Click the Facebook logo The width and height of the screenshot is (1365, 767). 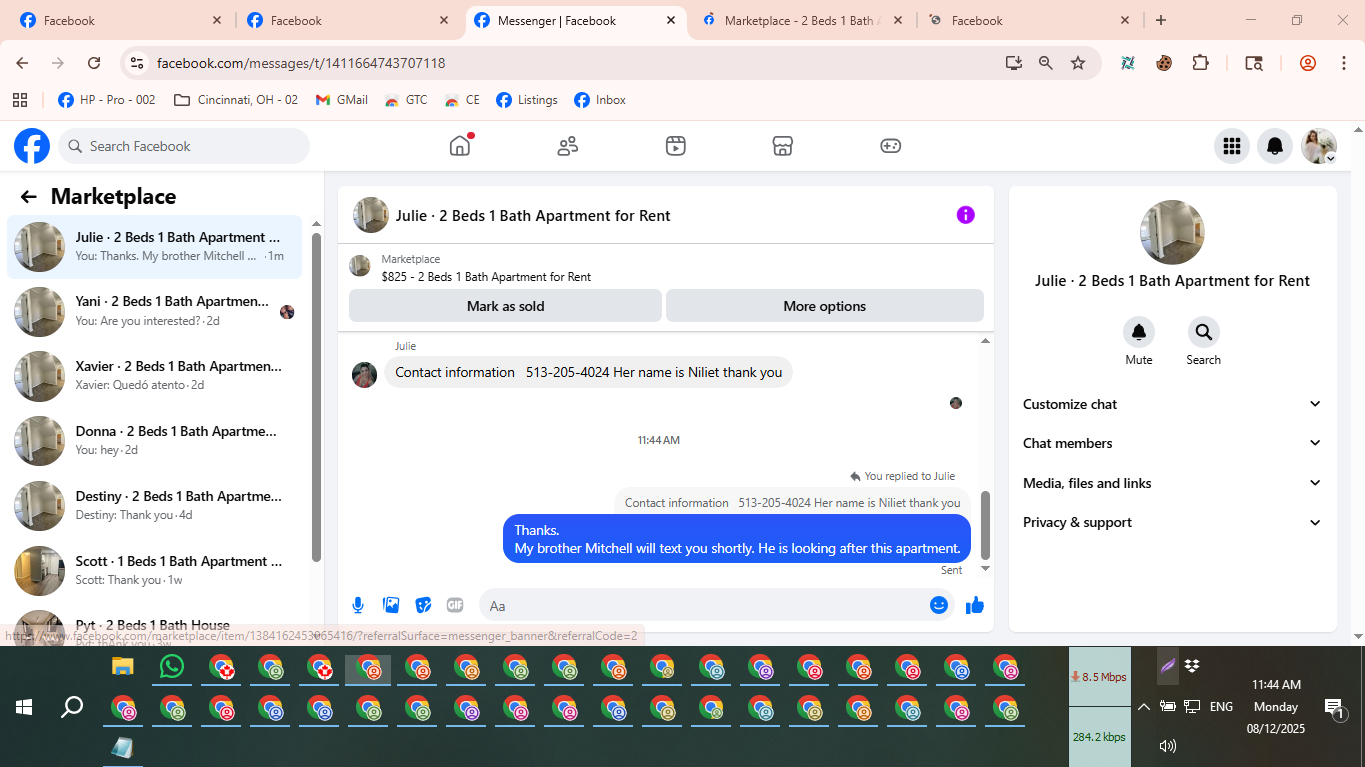(x=32, y=146)
